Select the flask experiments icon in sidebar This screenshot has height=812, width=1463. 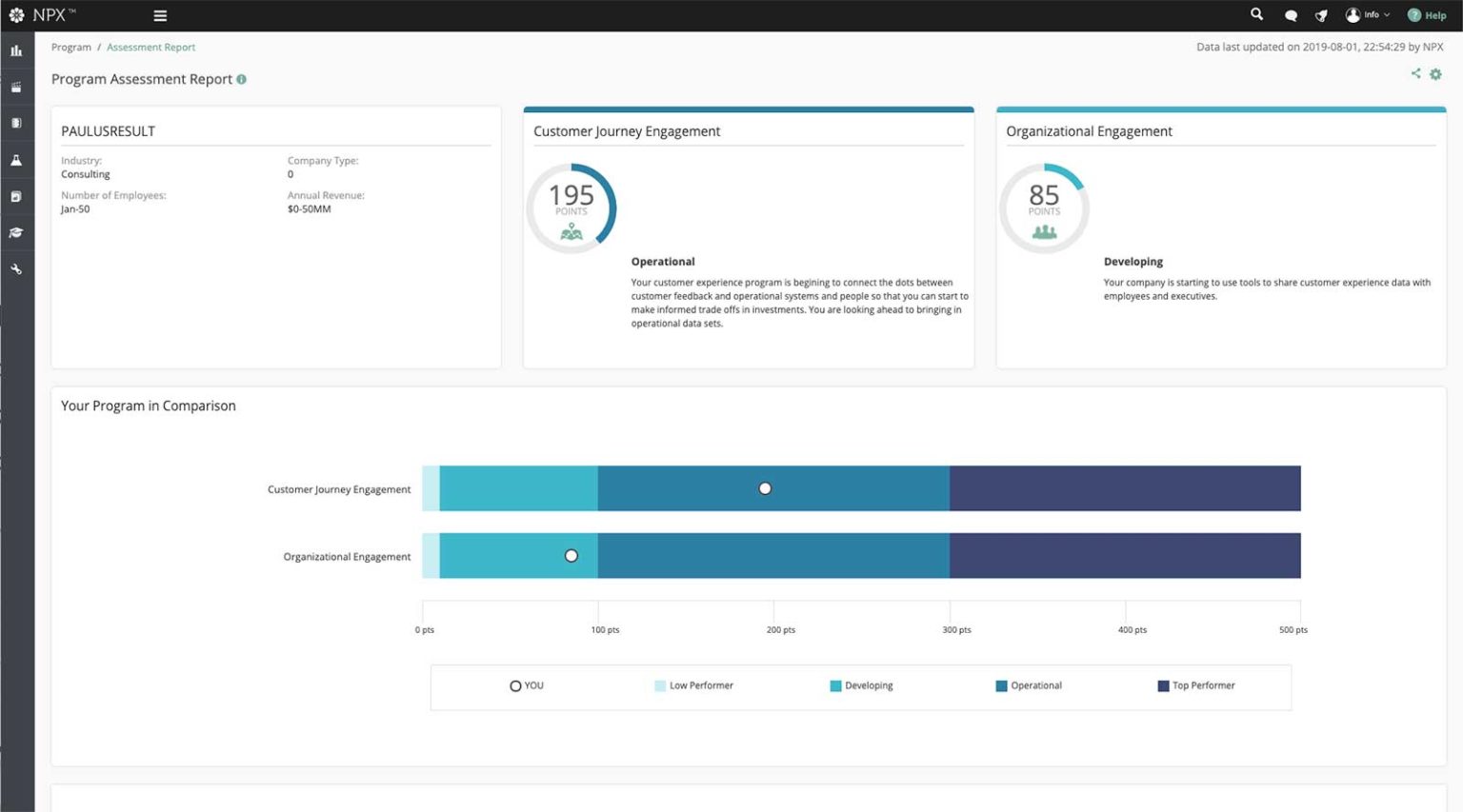[x=16, y=159]
